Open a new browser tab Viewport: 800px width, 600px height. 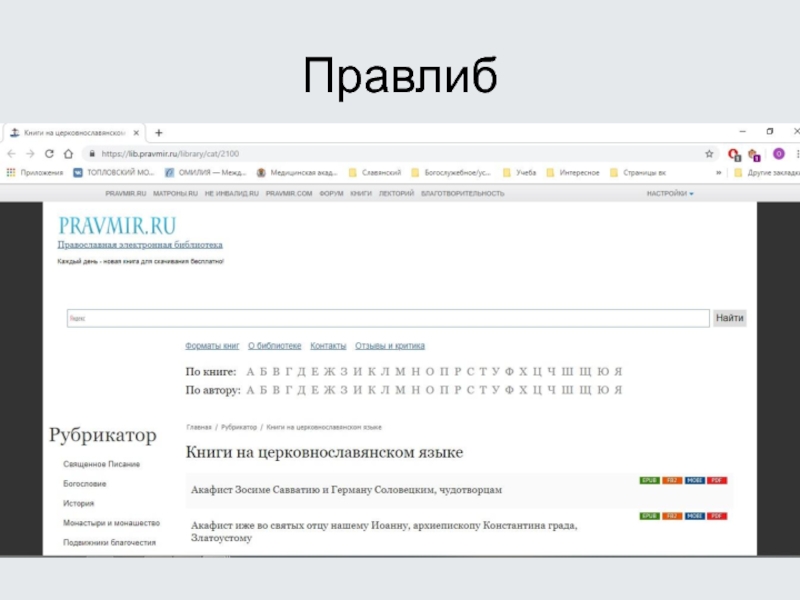(x=159, y=133)
